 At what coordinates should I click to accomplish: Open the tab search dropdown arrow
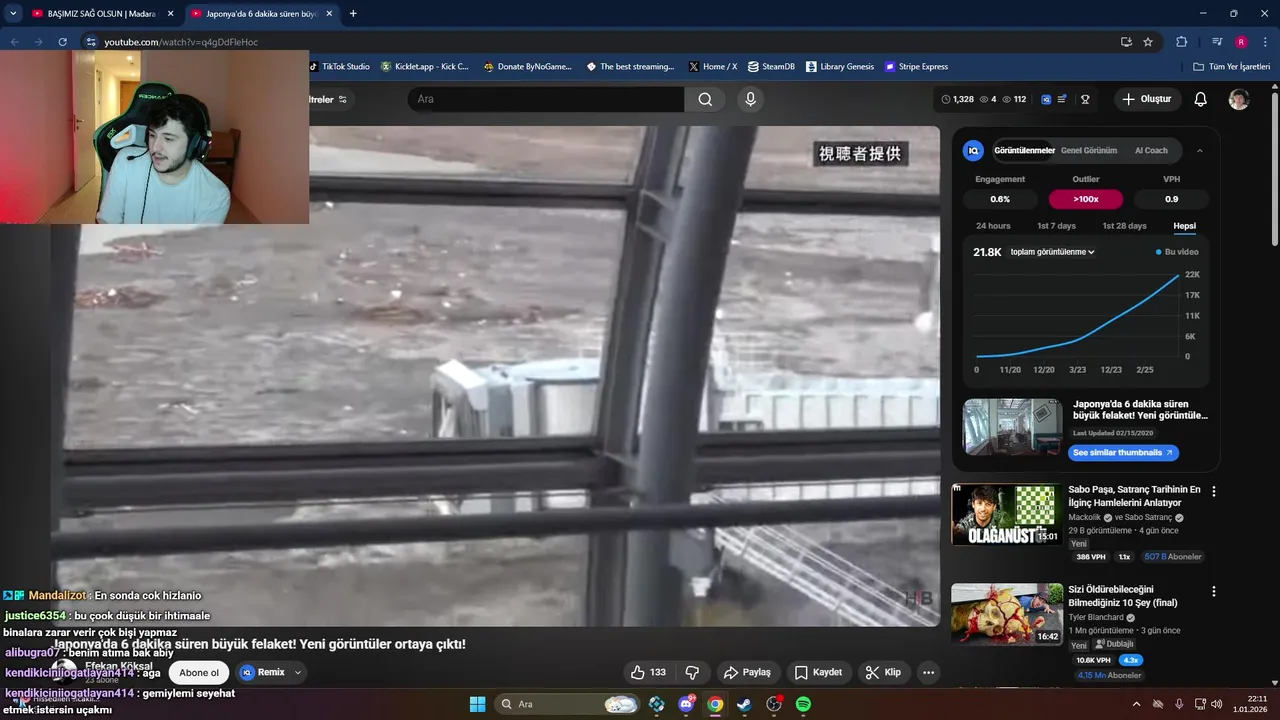[x=13, y=13]
